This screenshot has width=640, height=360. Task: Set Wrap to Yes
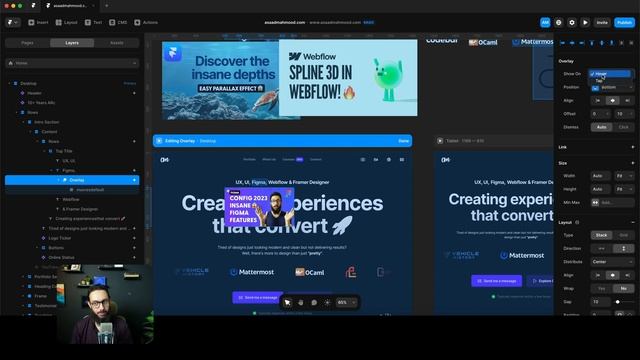pos(602,289)
